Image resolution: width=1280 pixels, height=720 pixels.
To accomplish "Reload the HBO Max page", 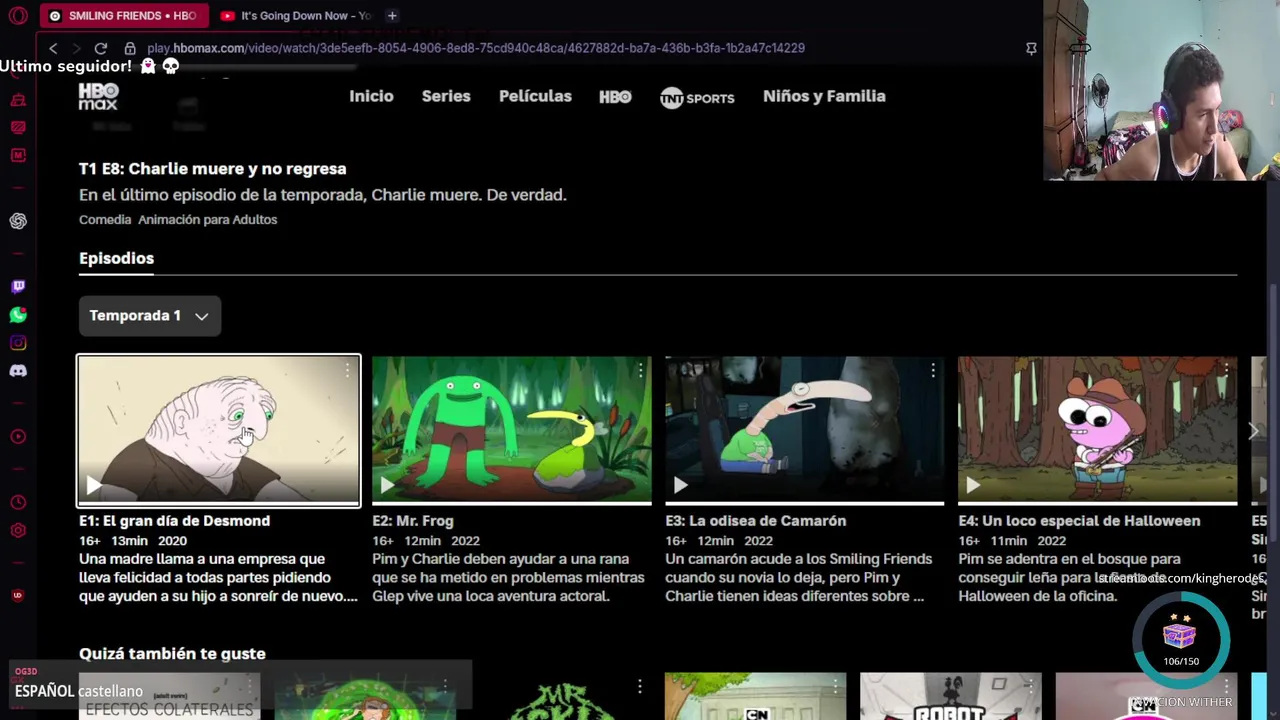I will click(101, 48).
